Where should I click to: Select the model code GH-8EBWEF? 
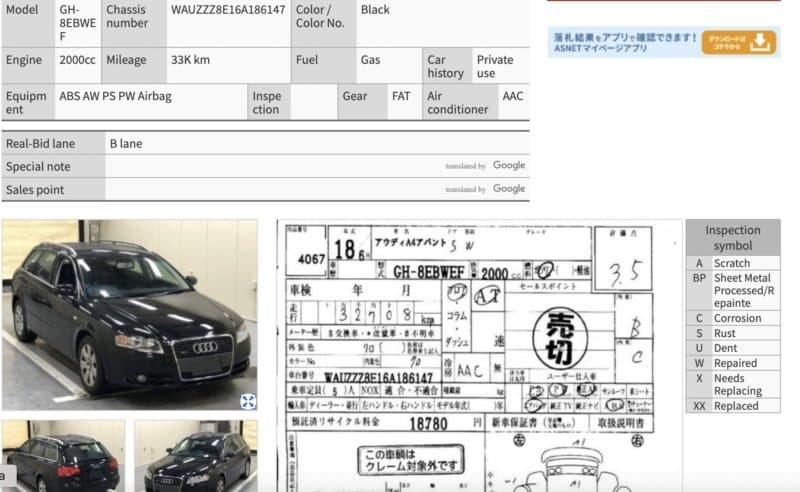tap(78, 23)
